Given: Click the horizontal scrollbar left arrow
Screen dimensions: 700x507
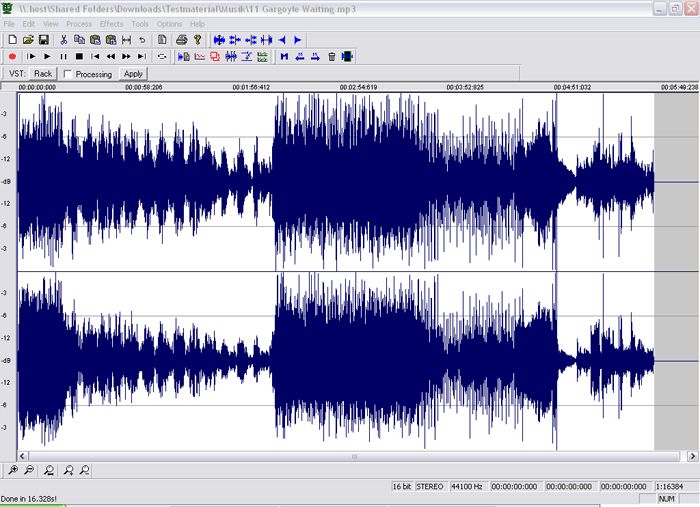Looking at the screenshot, I should 22,456.
